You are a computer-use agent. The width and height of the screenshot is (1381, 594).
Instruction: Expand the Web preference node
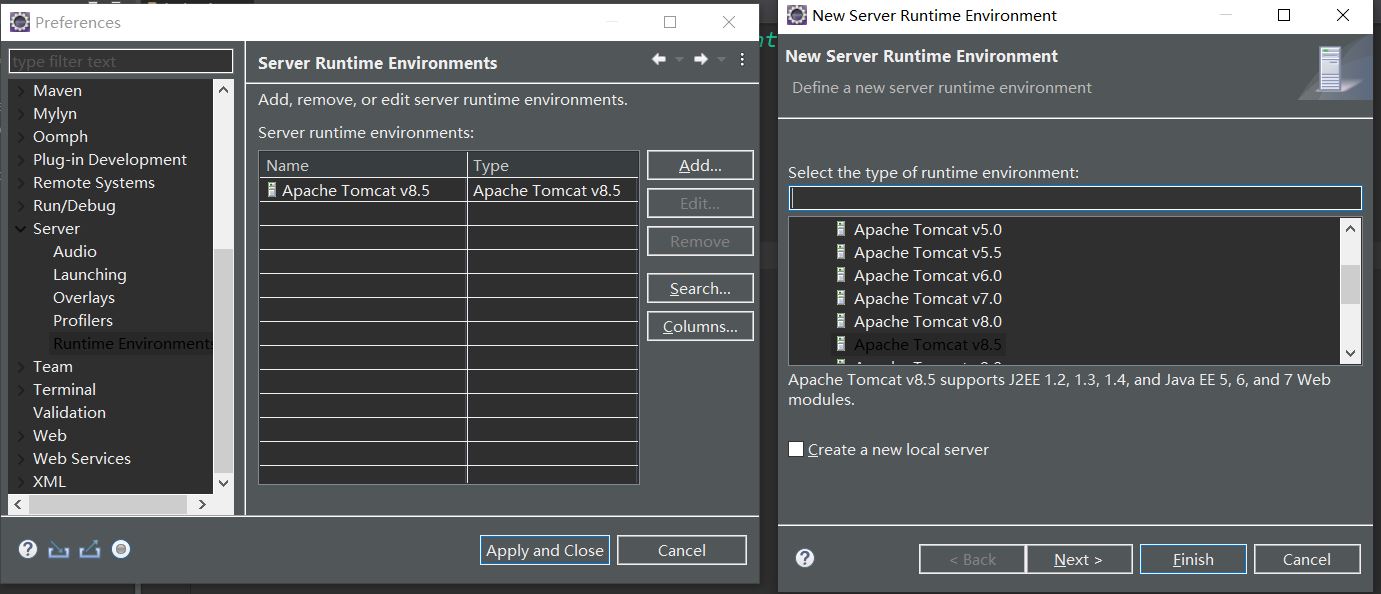[22, 436]
